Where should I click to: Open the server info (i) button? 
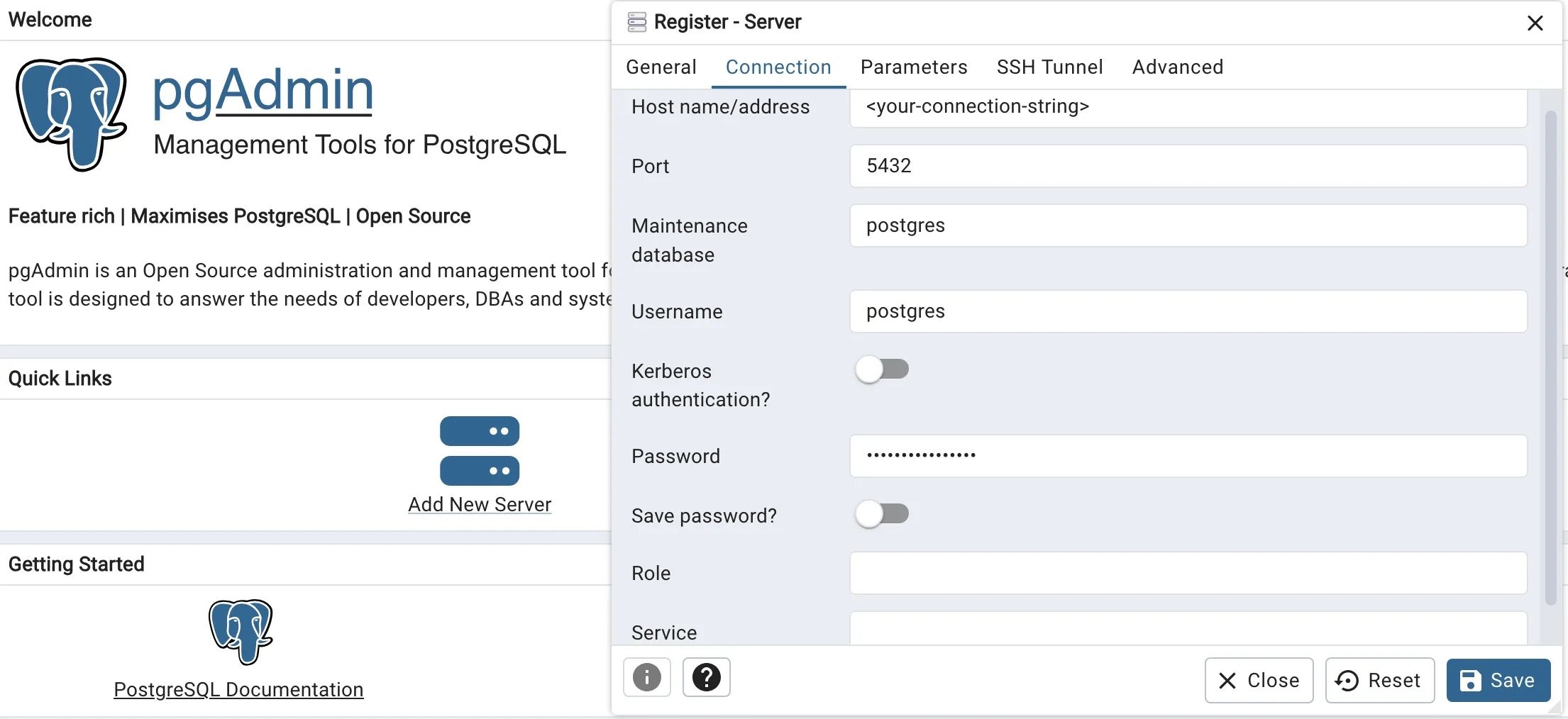pyautogui.click(x=647, y=677)
